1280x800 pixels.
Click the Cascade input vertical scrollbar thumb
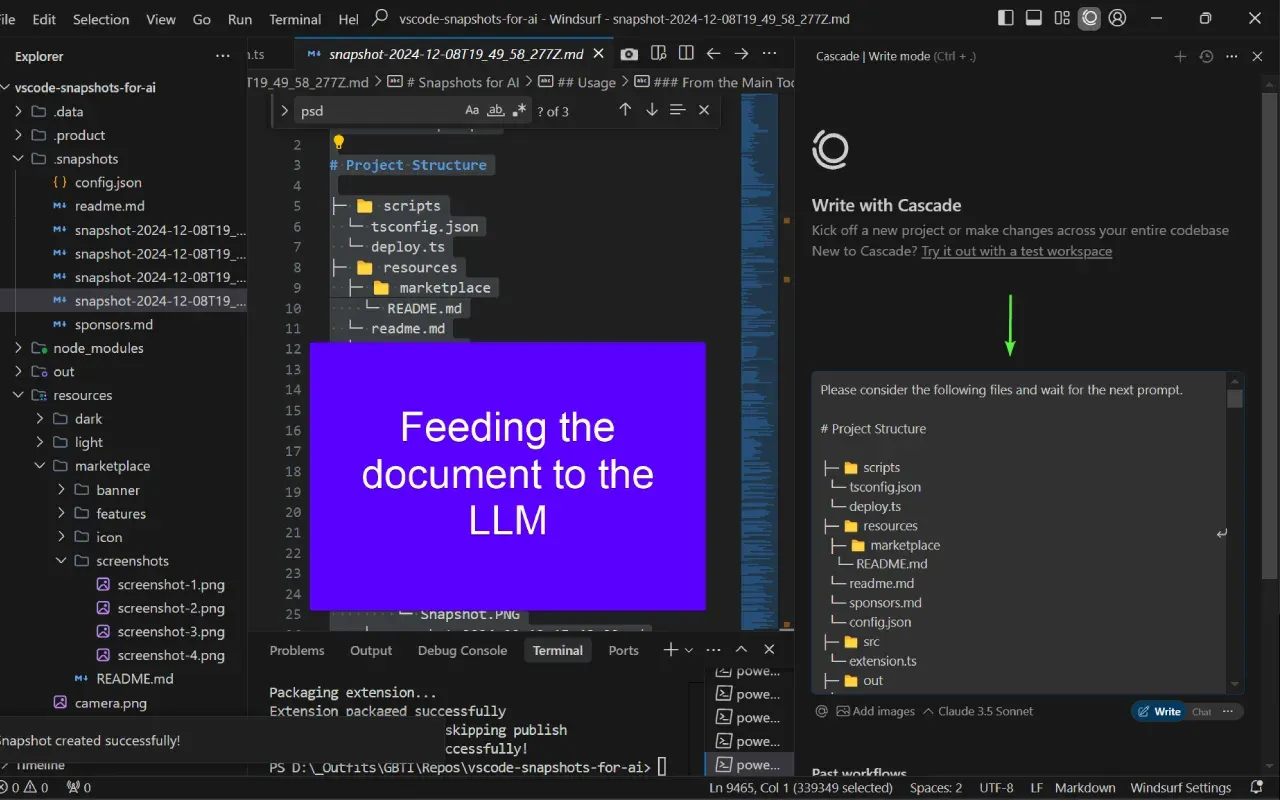pos(1235,399)
